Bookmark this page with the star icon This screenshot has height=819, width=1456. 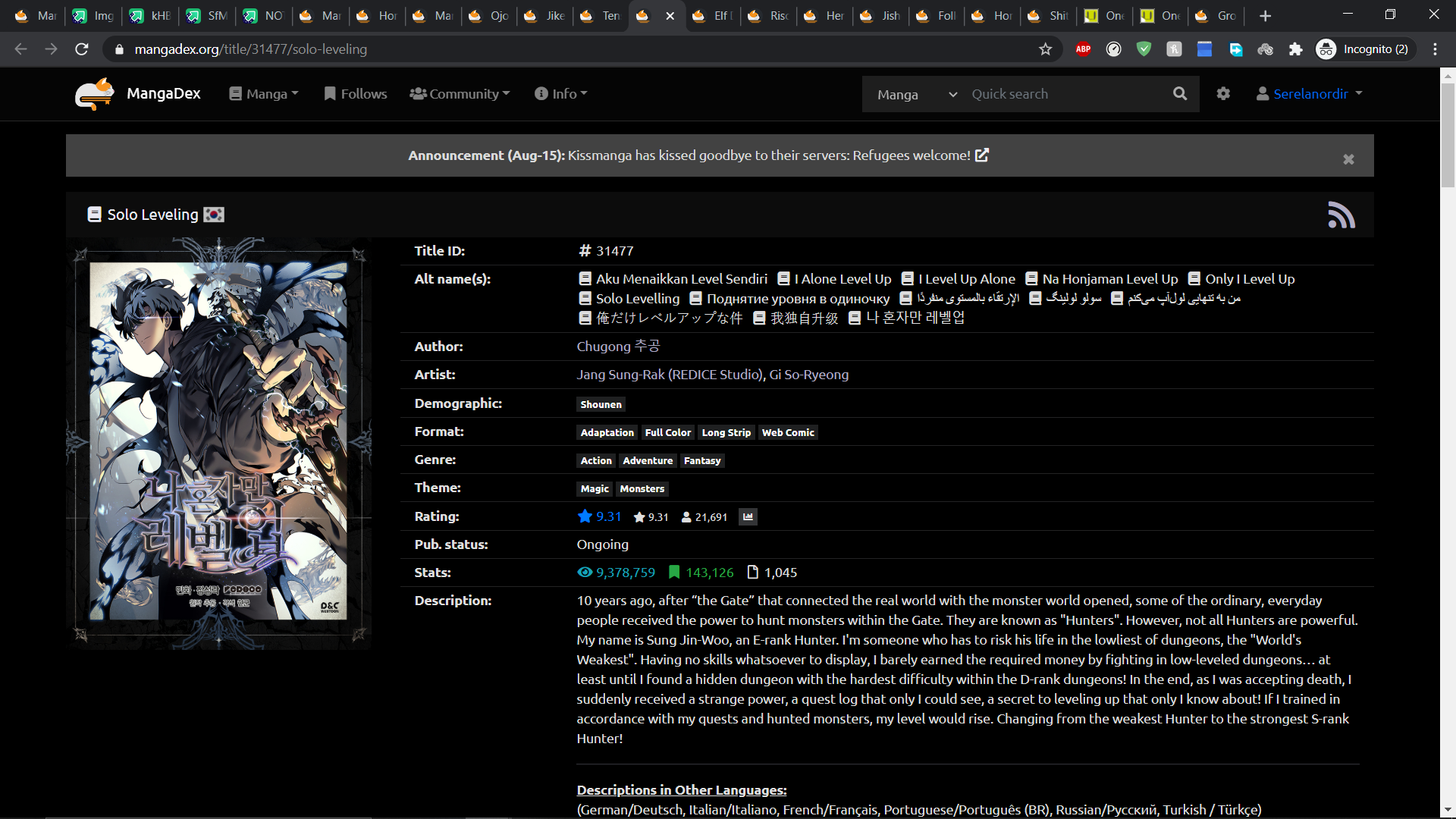pos(1046,49)
